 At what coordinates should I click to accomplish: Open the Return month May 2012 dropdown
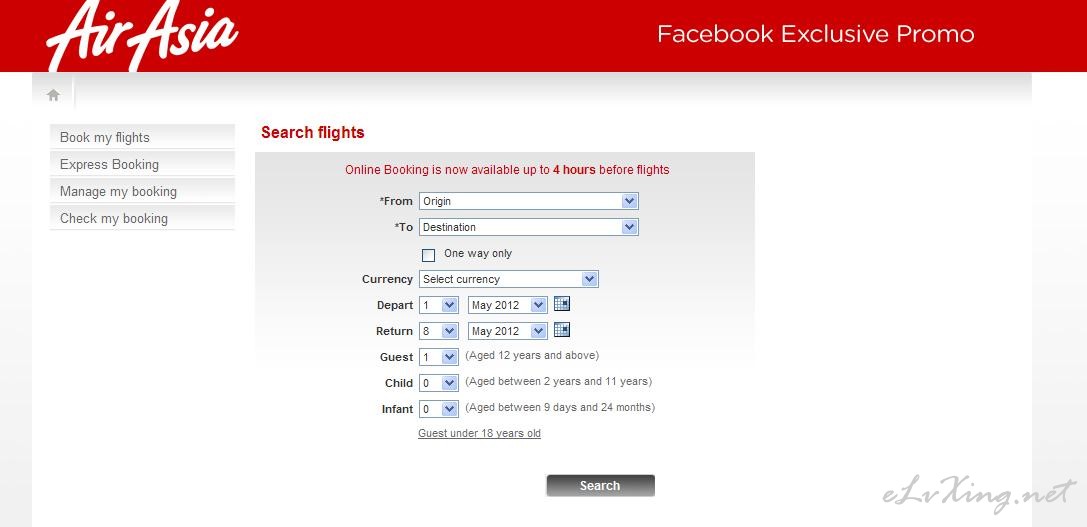pos(507,331)
